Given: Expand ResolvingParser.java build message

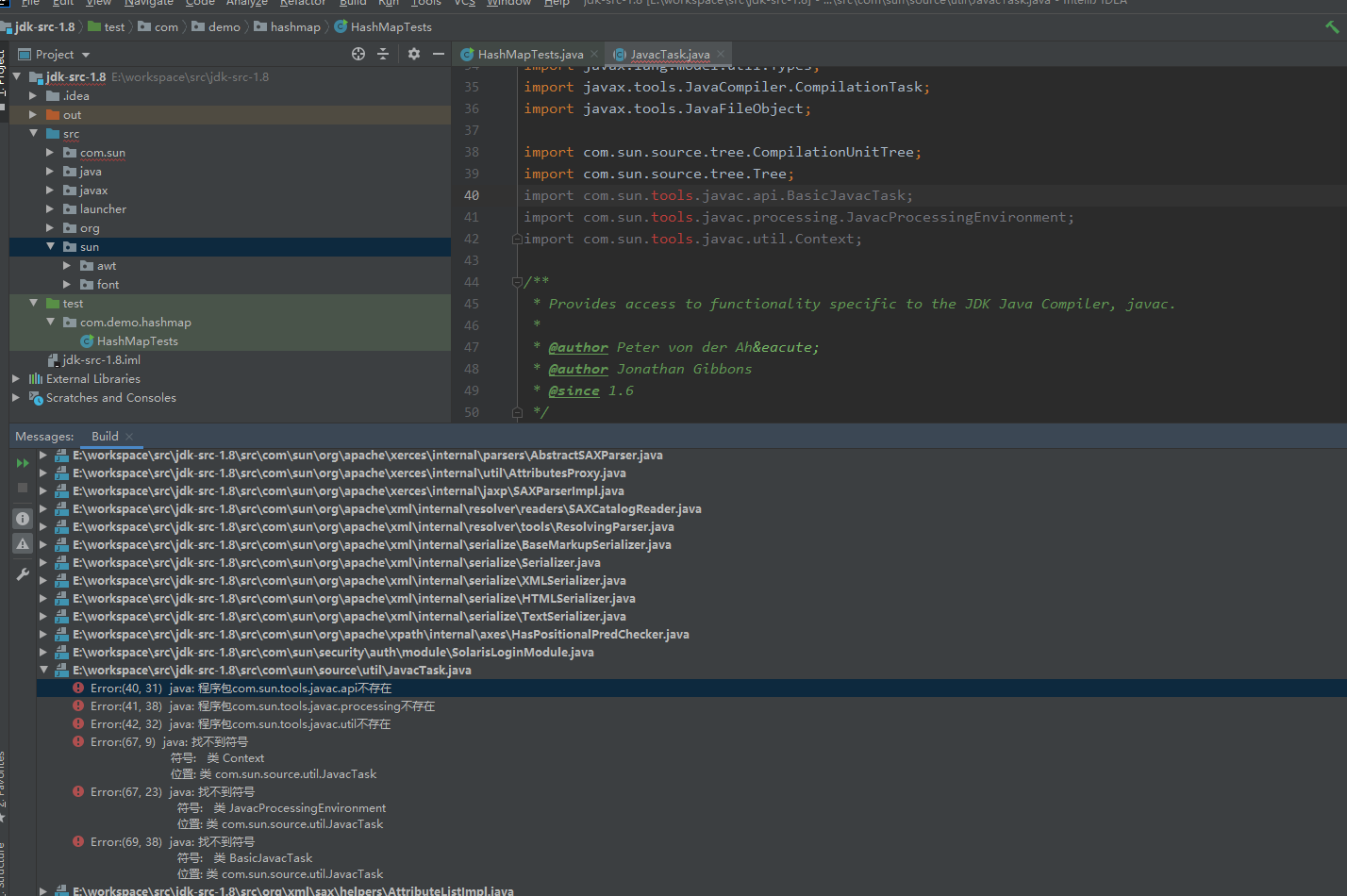Looking at the screenshot, I should tap(43, 527).
